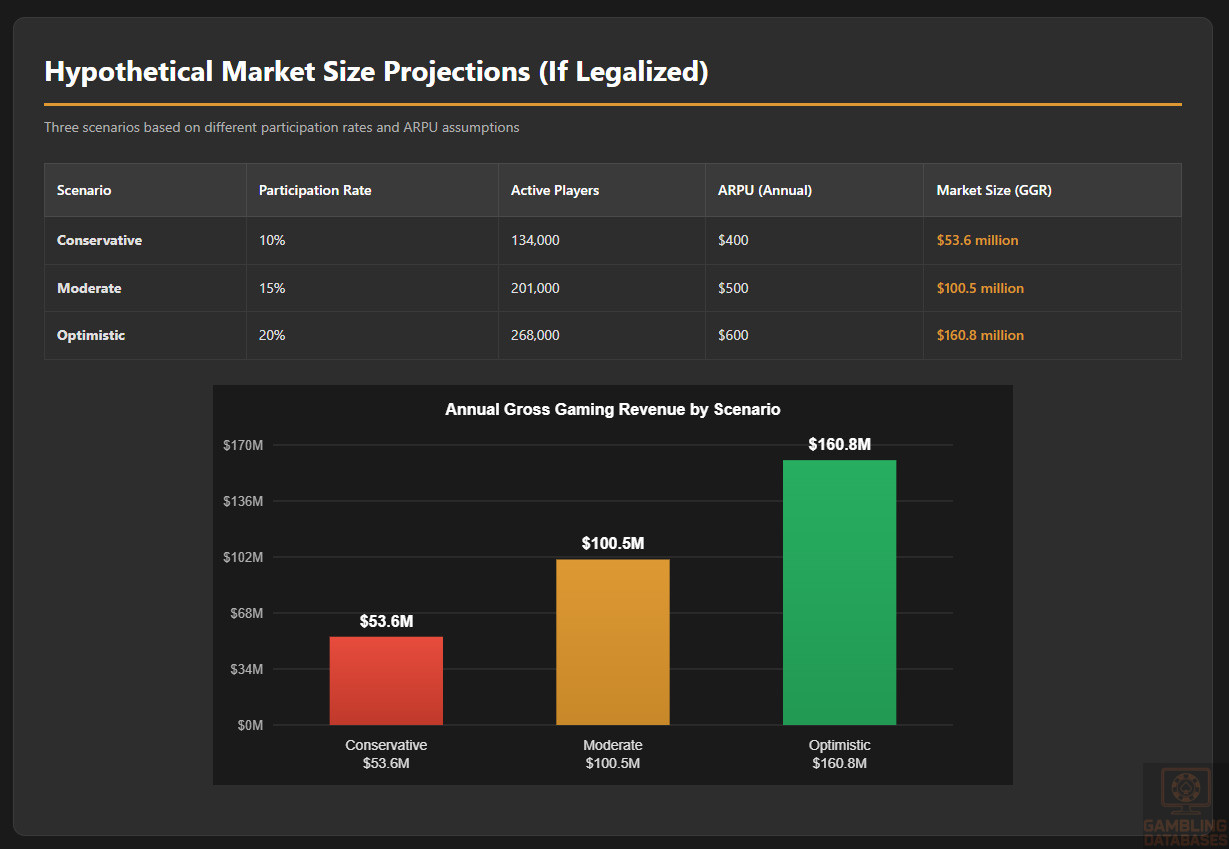Image resolution: width=1229 pixels, height=849 pixels.
Task: Select the Optimistic row label in table
Action: click(91, 336)
